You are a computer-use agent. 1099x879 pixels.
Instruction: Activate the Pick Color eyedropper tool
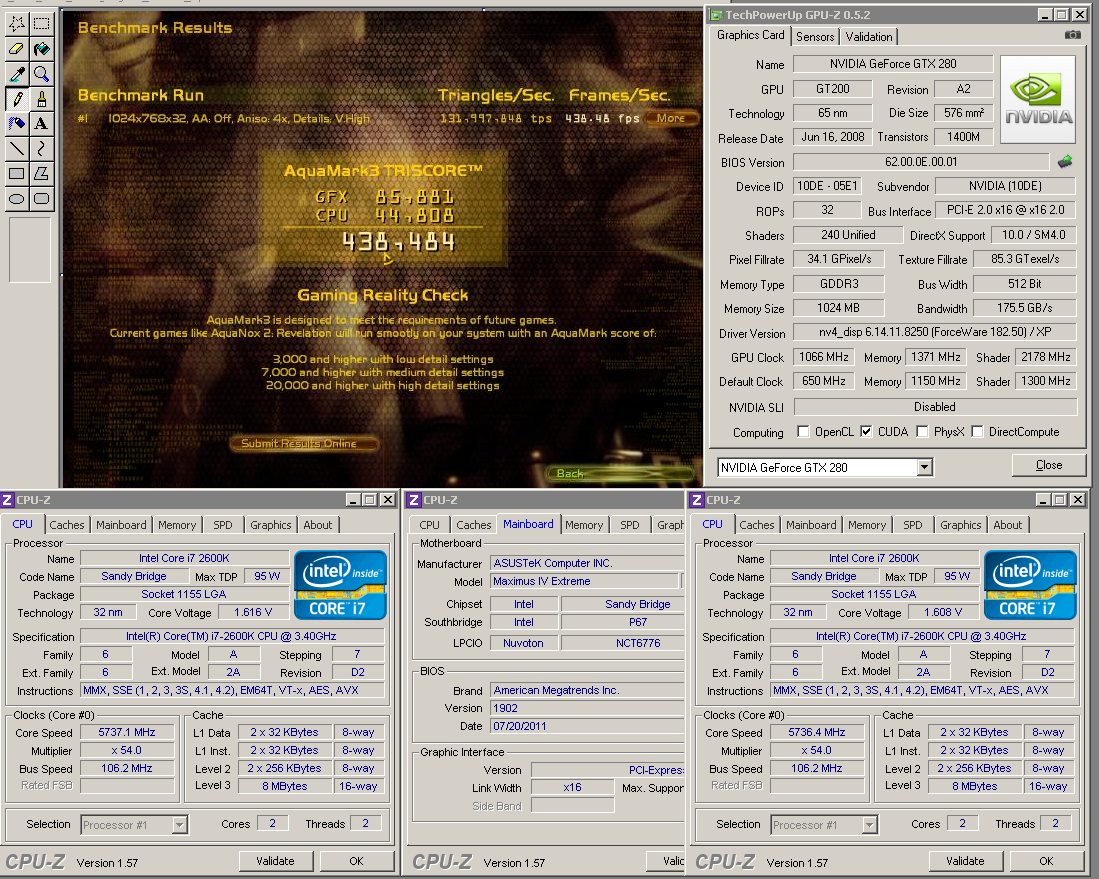coord(17,74)
